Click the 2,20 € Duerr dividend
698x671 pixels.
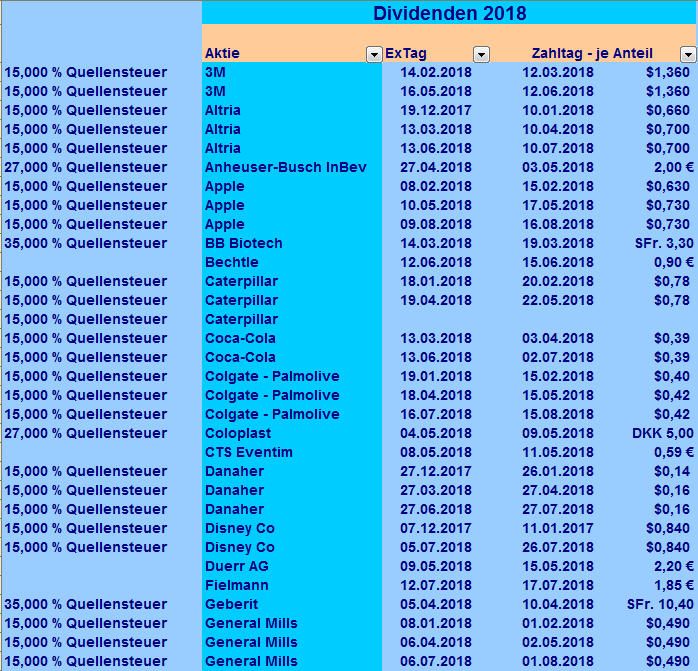tap(674, 566)
